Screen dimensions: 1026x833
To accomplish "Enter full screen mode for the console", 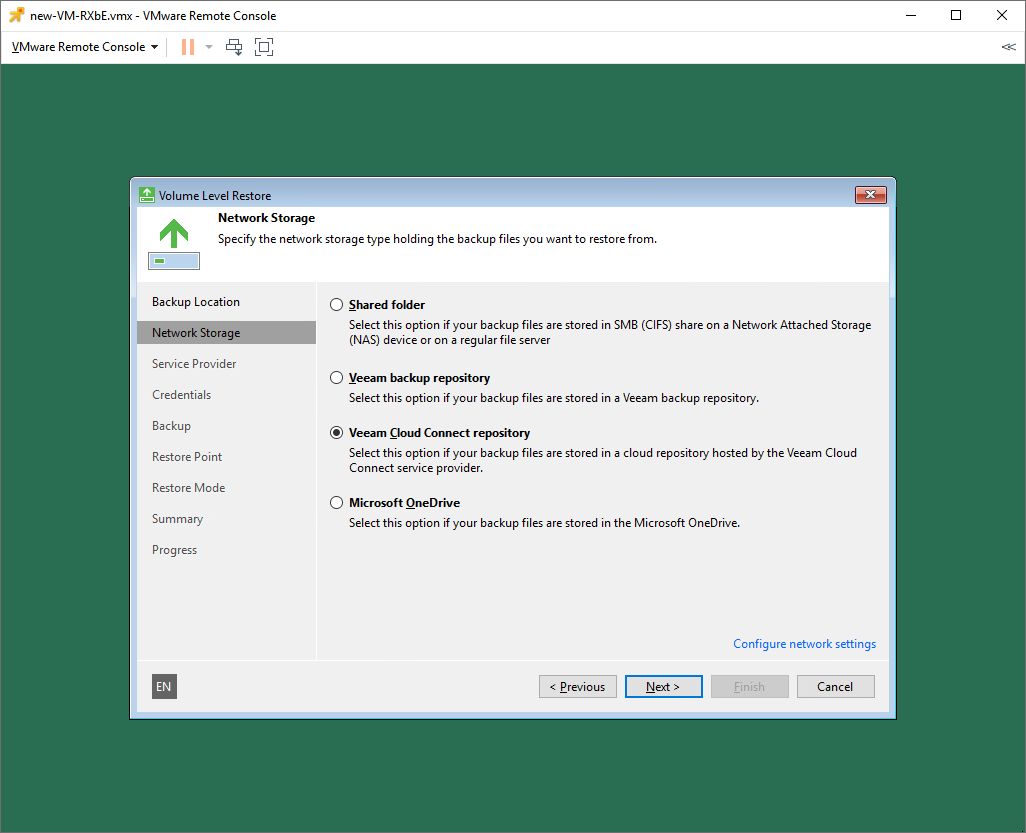I will [x=264, y=47].
